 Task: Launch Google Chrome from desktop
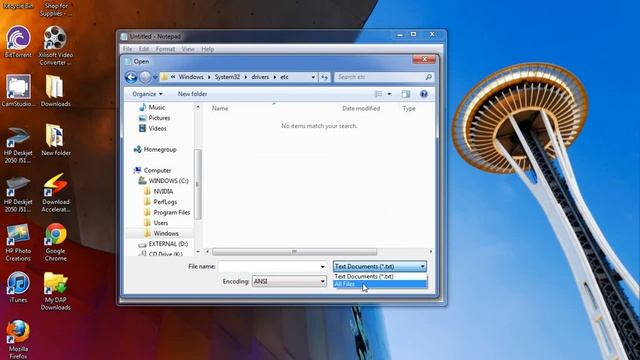click(56, 241)
